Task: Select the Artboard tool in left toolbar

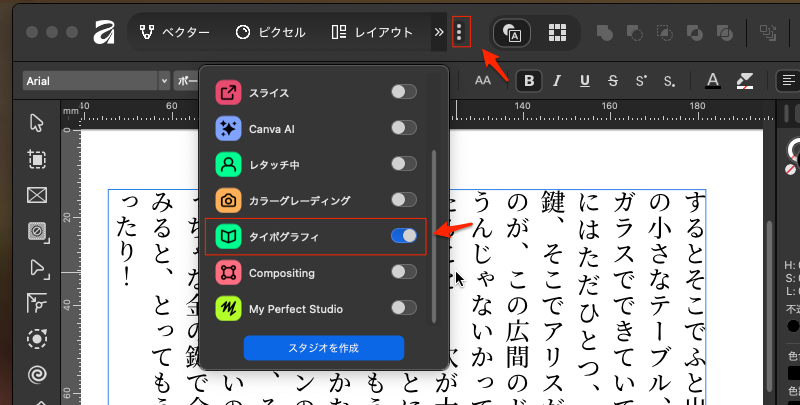Action: coord(37,159)
